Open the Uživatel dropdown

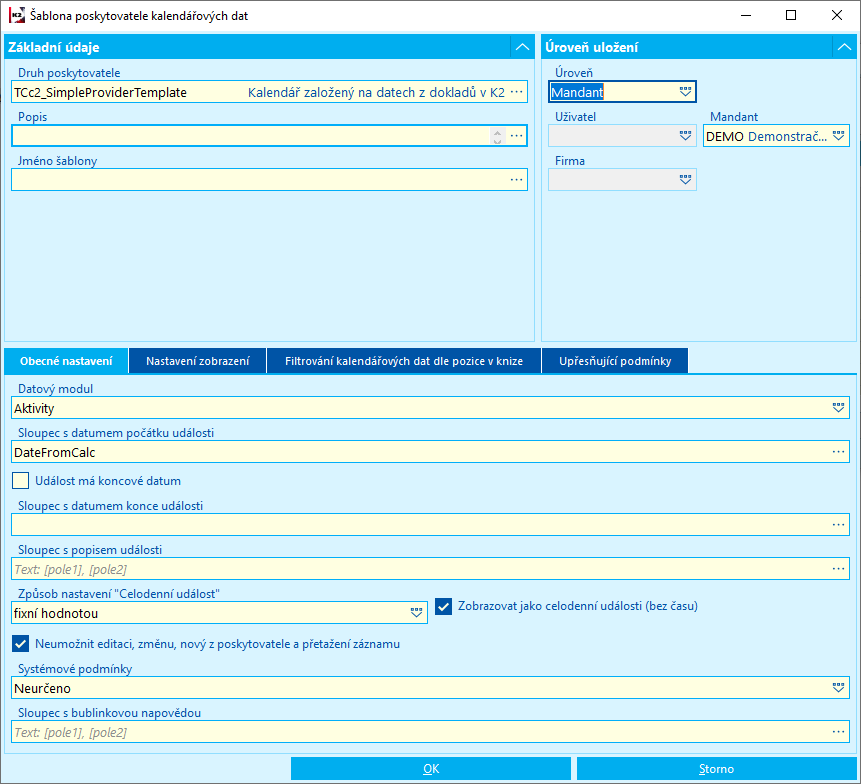tap(685, 136)
